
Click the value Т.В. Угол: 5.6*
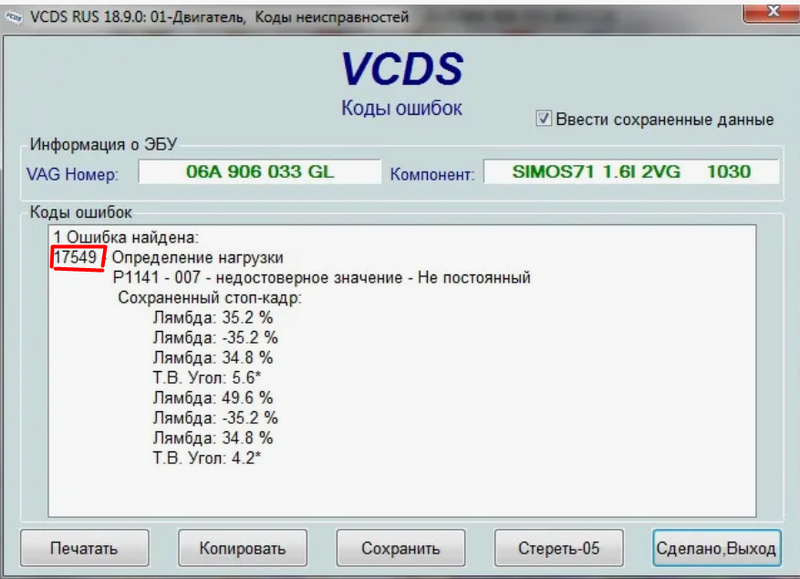click(x=207, y=377)
